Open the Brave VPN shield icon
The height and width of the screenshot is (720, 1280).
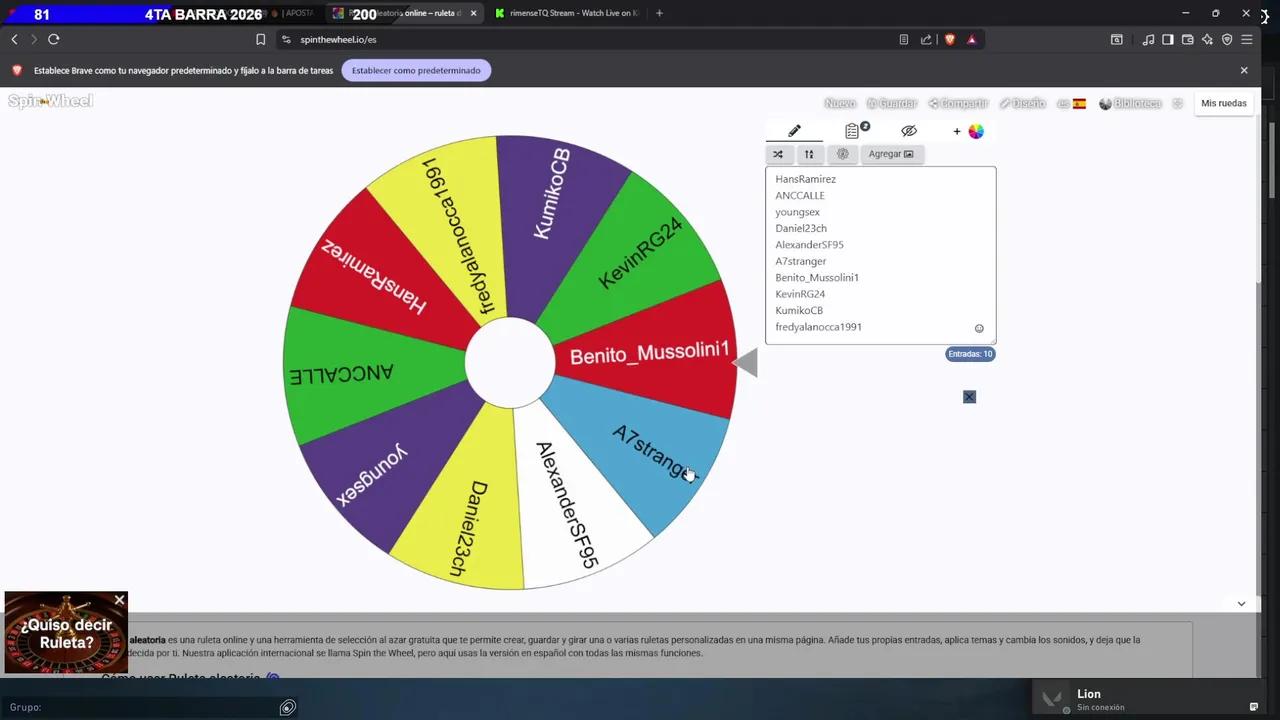[x=1227, y=40]
